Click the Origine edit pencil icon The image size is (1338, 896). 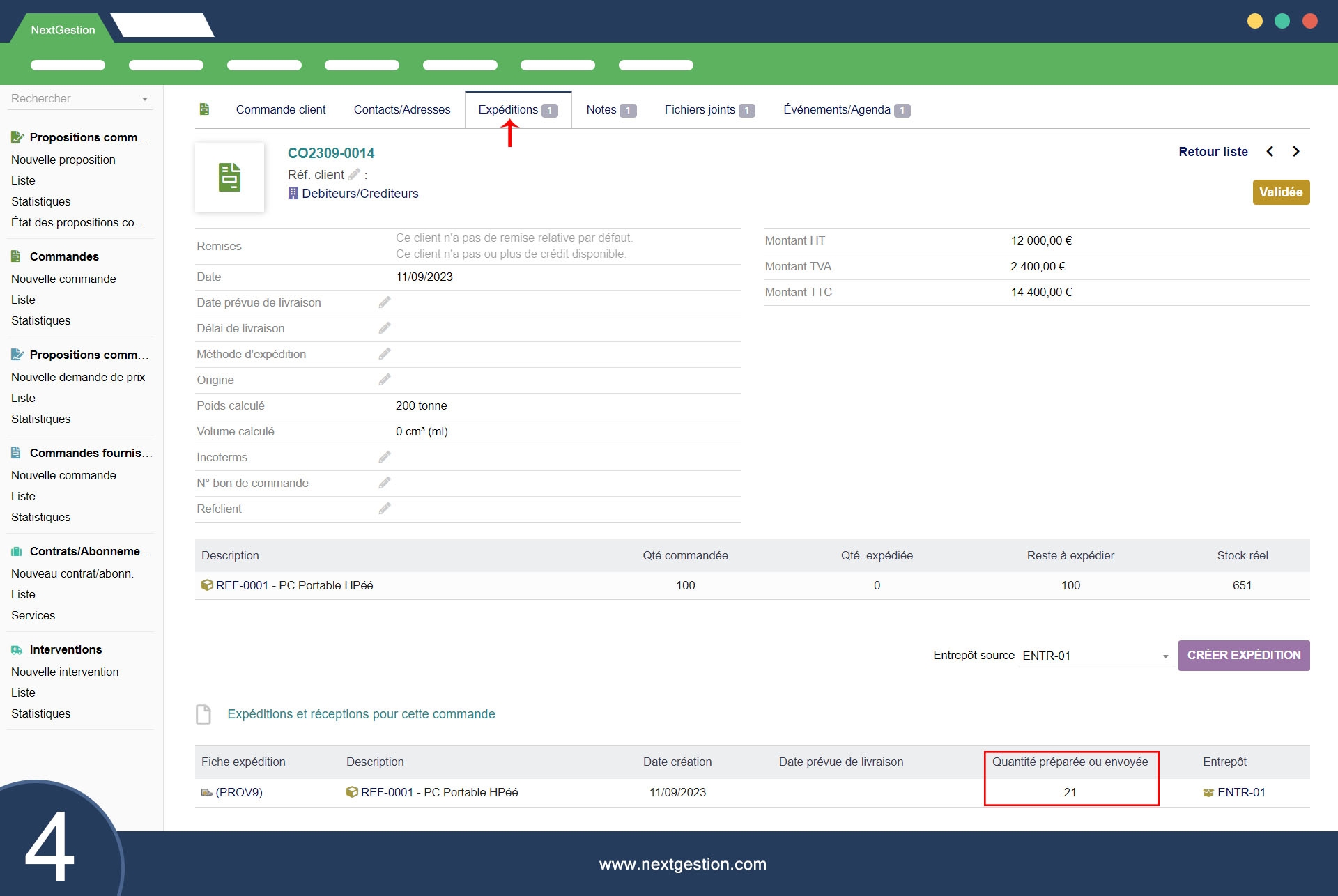385,380
